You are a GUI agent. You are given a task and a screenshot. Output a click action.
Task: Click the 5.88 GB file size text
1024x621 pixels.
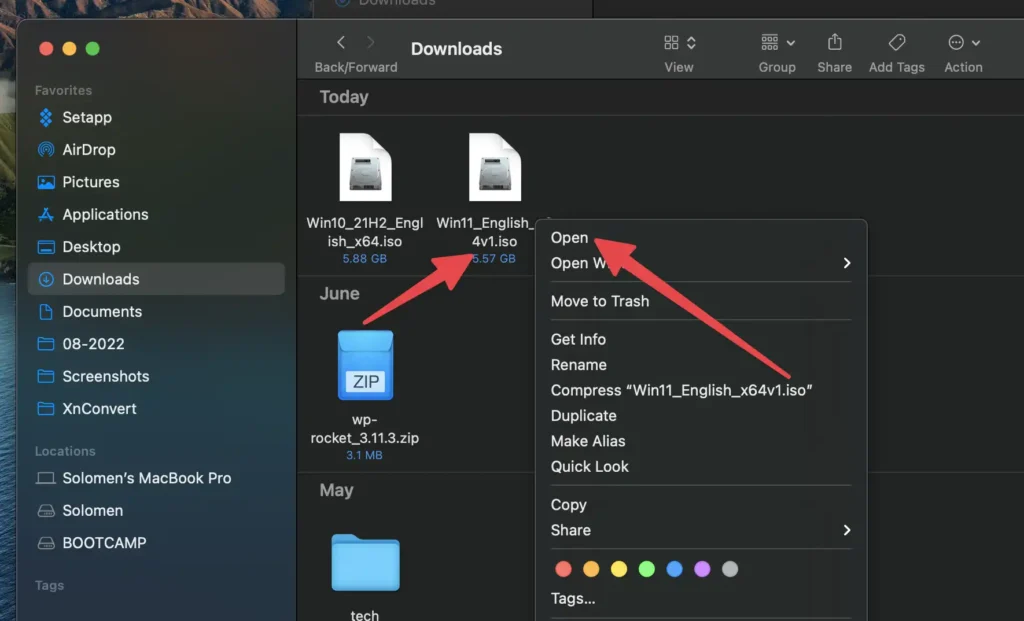(x=364, y=259)
